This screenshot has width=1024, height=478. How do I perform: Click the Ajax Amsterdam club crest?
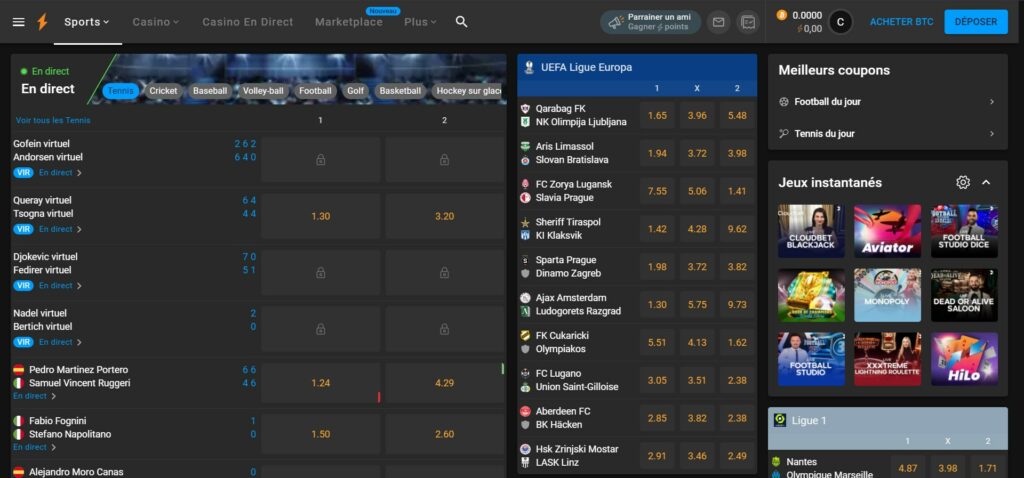[x=525, y=298]
